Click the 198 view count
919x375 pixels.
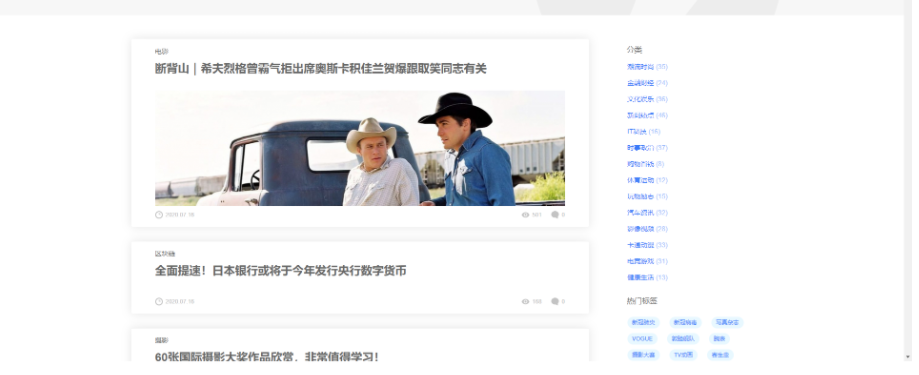(537, 302)
